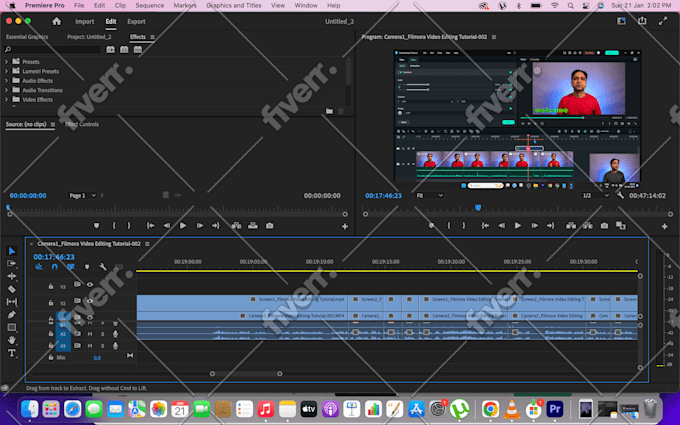
Task: Switch to Effect Controls tab
Action: (x=82, y=124)
